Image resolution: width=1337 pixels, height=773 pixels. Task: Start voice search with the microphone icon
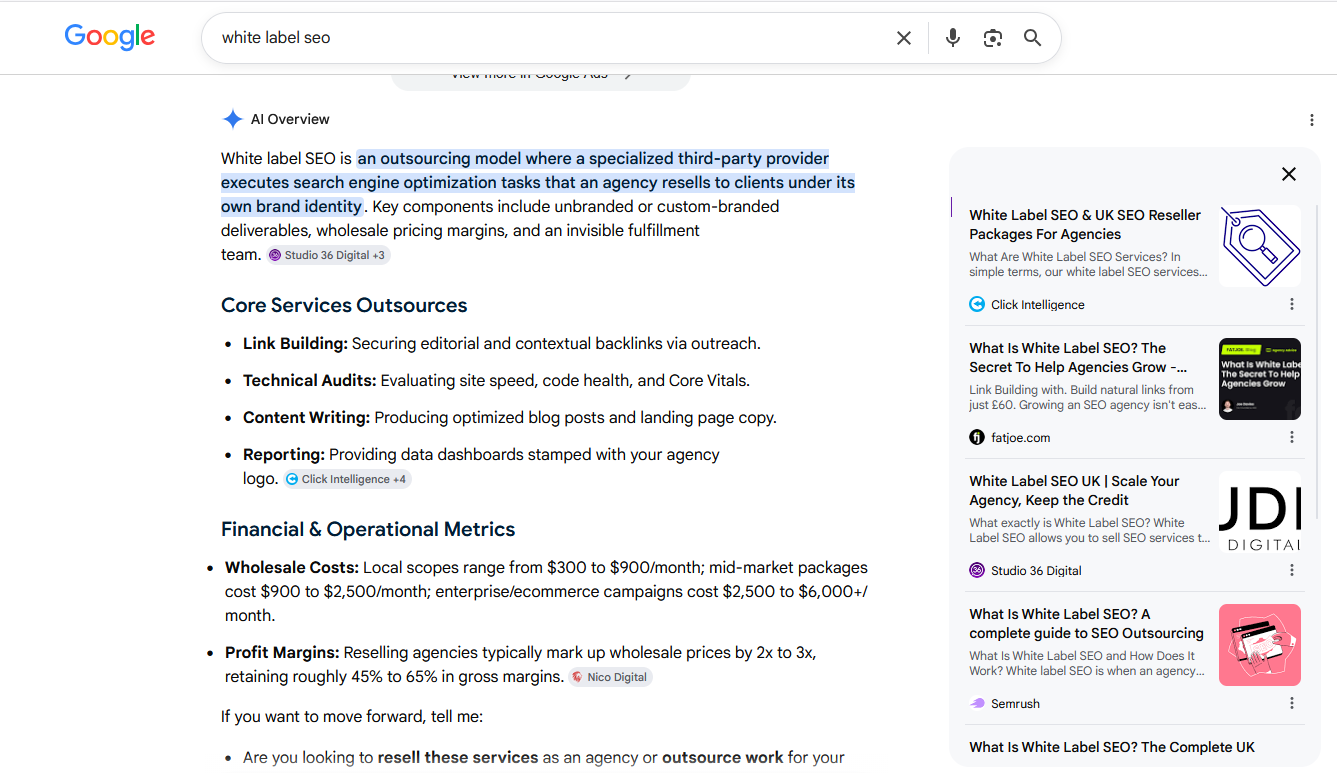tap(953, 38)
